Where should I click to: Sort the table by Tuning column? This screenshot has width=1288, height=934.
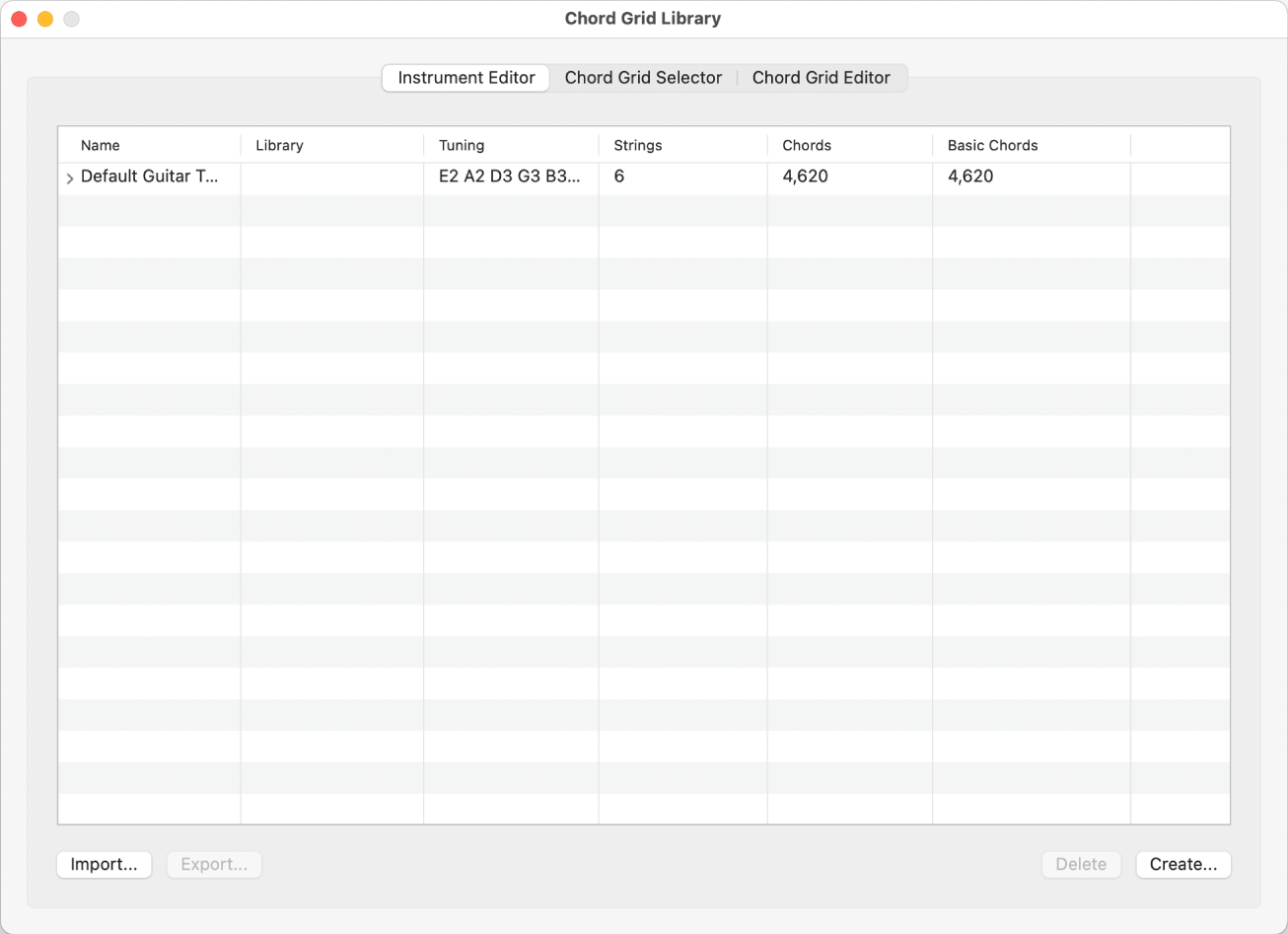[462, 145]
